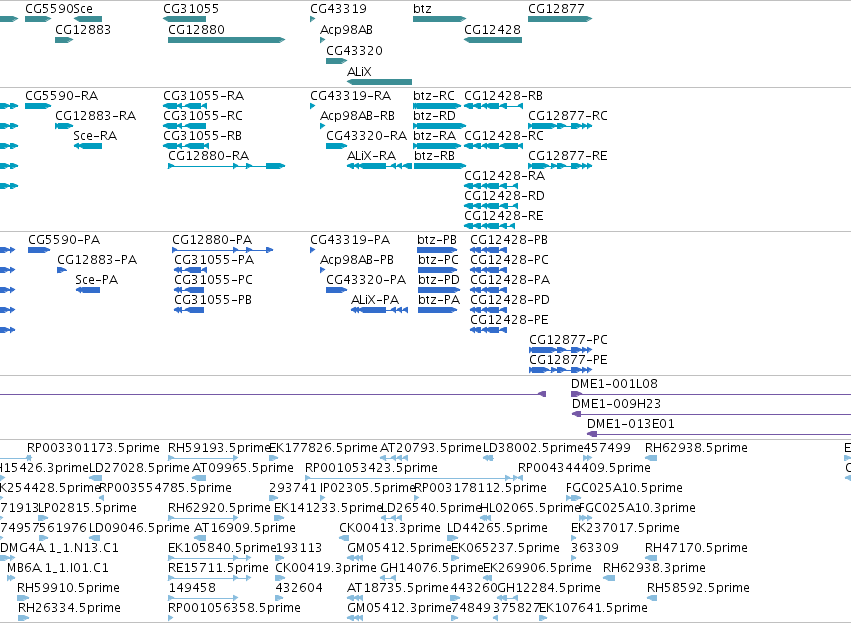
Task: Click the CG12883 gene label
Action: coord(83,30)
